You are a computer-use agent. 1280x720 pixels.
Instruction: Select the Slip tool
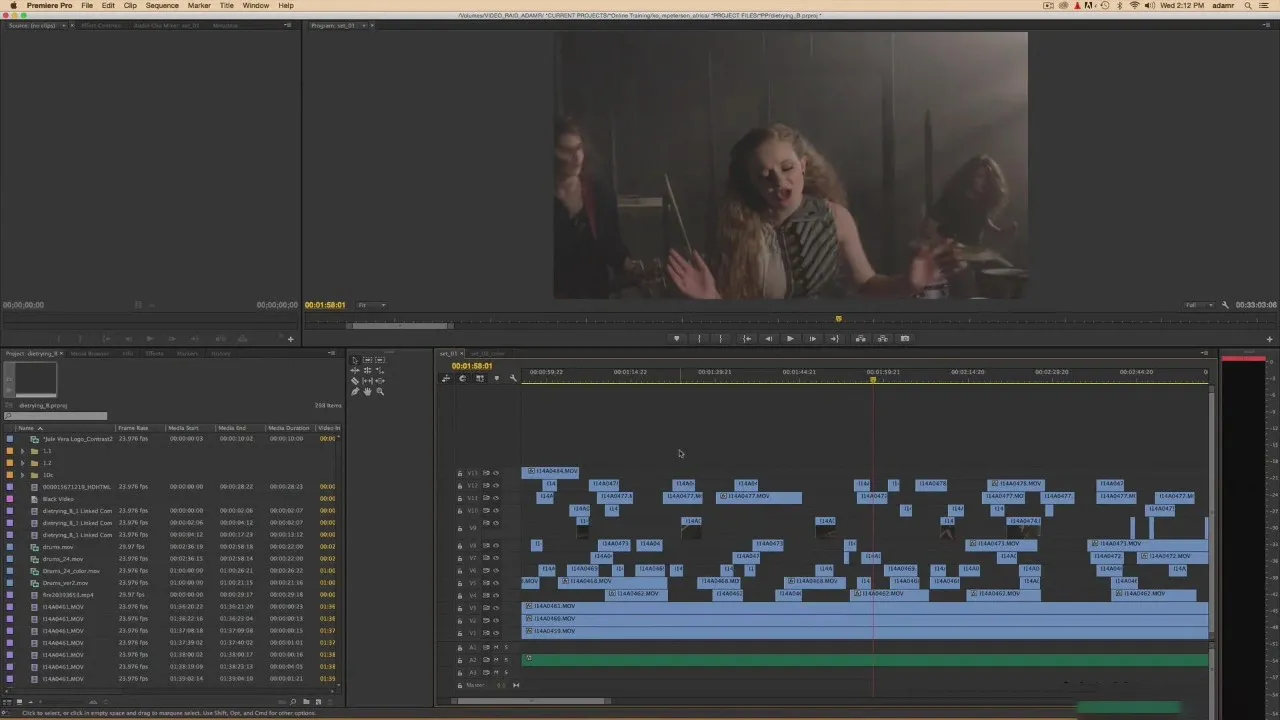(x=367, y=381)
